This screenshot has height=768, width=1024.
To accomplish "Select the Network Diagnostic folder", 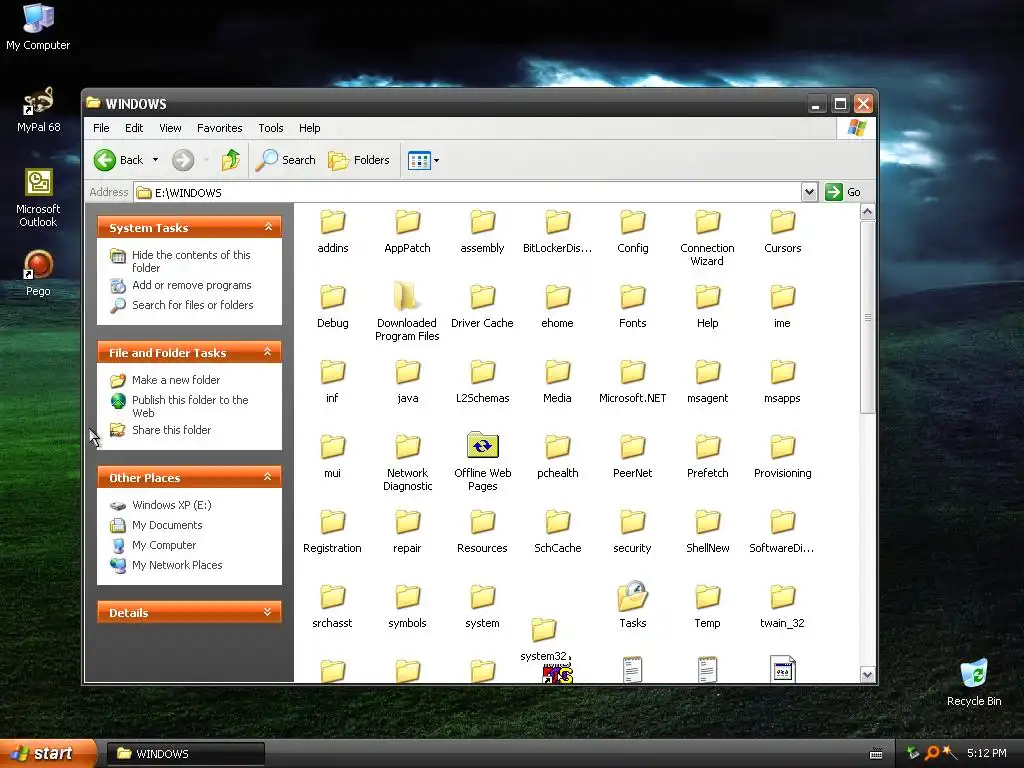I will (408, 462).
